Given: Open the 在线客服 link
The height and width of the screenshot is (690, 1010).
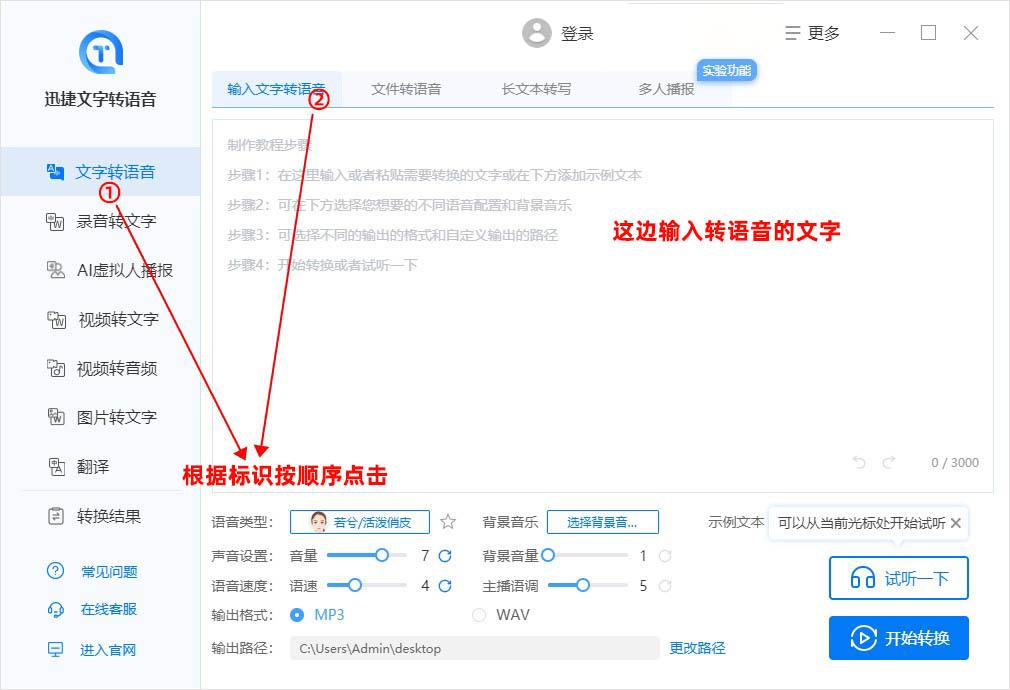Looking at the screenshot, I should pos(109,609).
